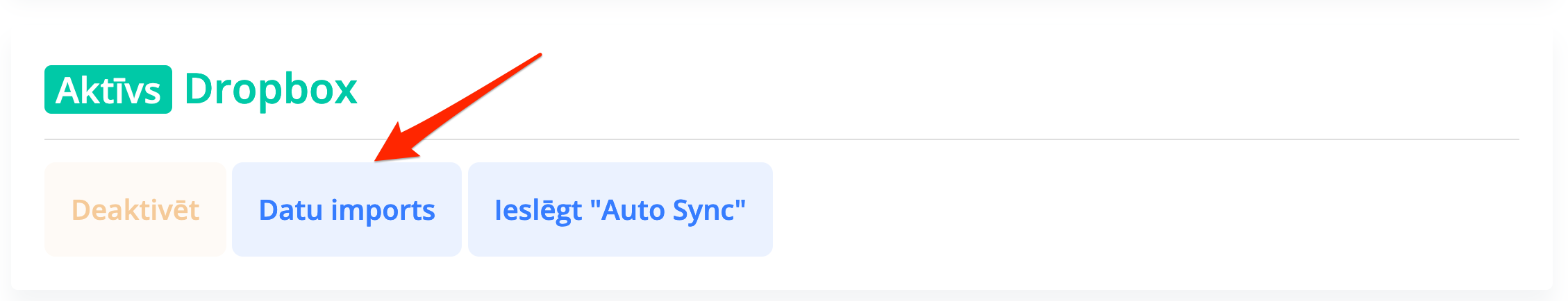
Task: Open the Dropbox data import option
Action: pos(347,209)
